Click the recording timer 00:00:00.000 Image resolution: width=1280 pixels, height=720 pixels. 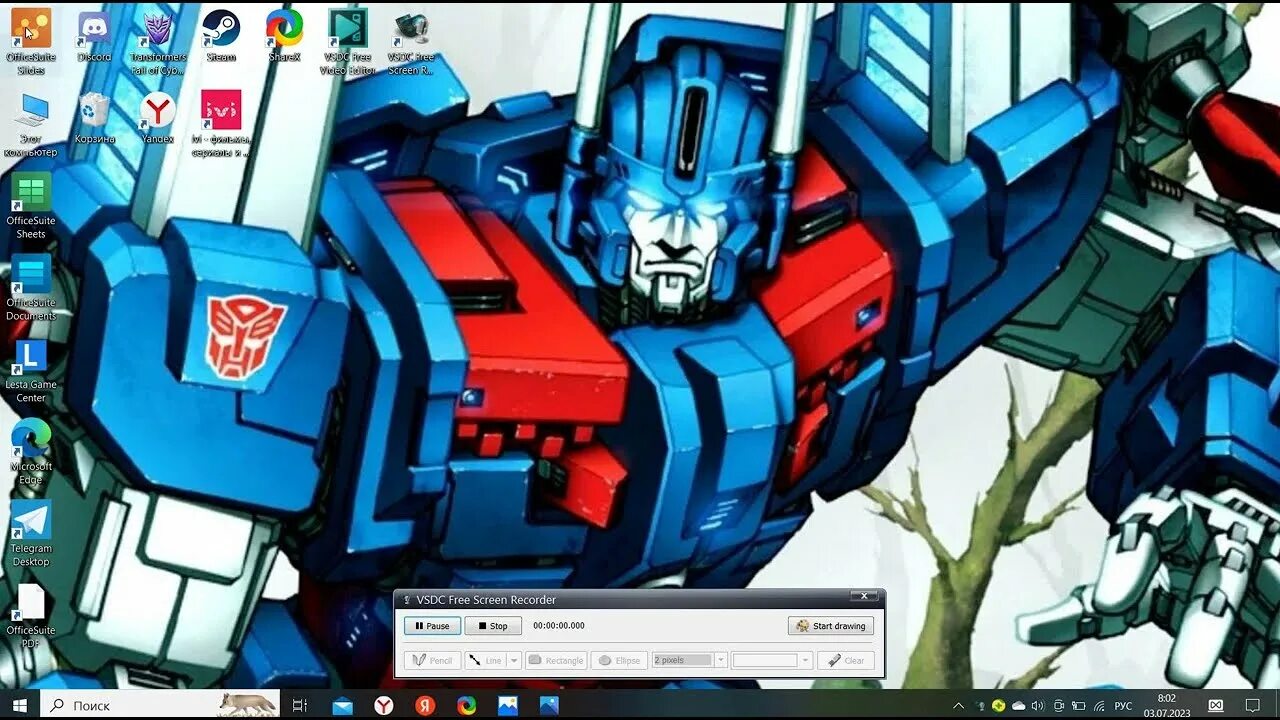click(559, 626)
